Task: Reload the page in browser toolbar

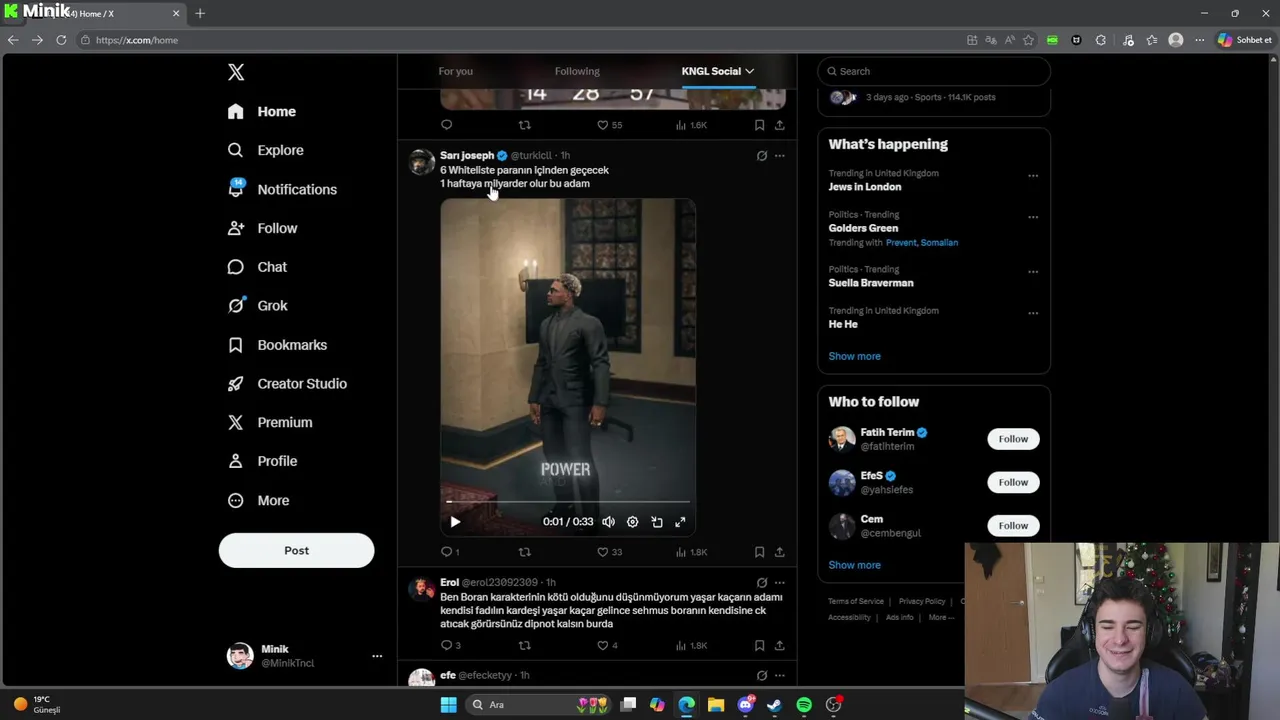Action: pos(61,40)
